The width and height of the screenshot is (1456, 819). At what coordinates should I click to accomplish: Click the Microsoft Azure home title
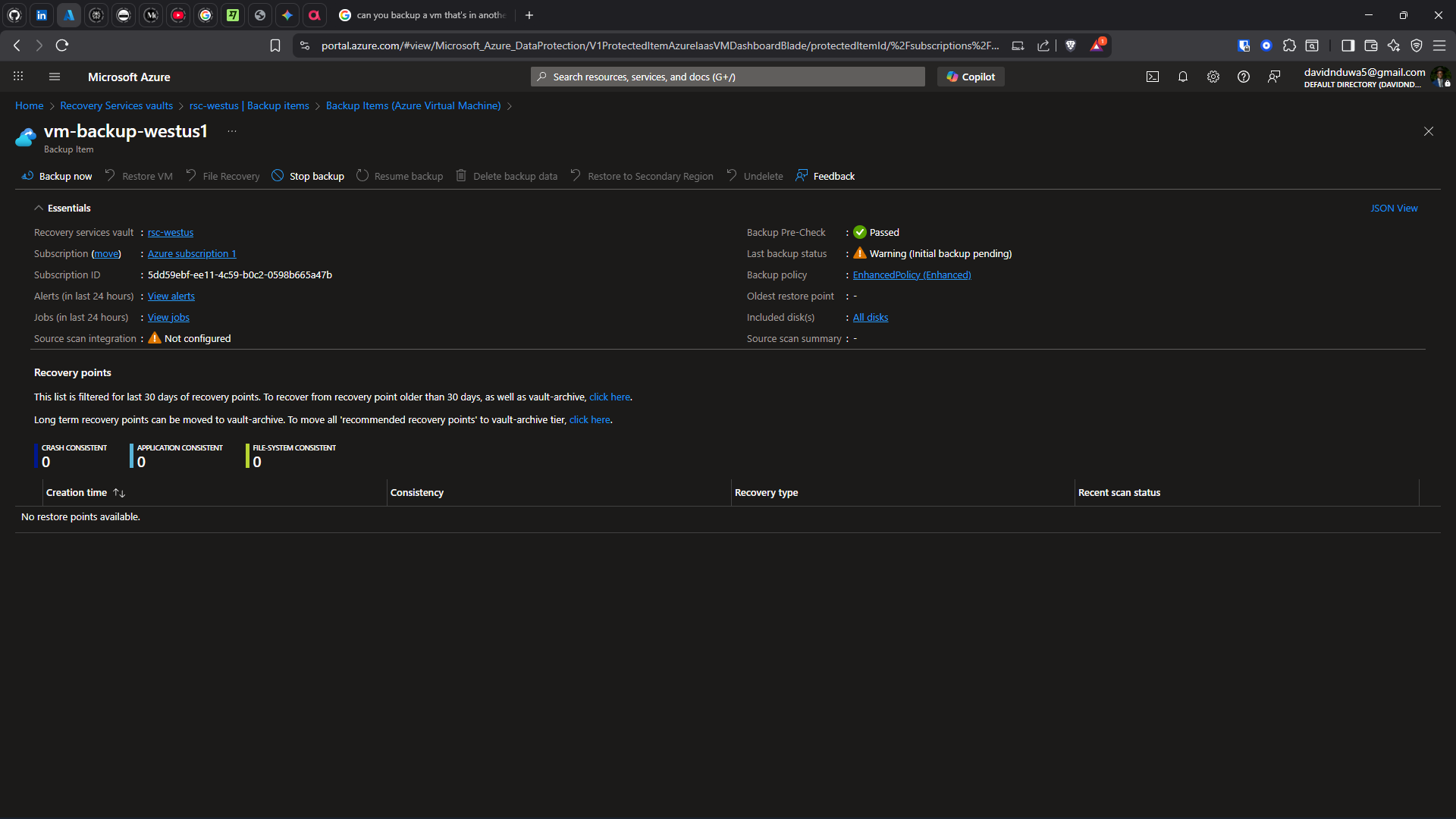[129, 77]
